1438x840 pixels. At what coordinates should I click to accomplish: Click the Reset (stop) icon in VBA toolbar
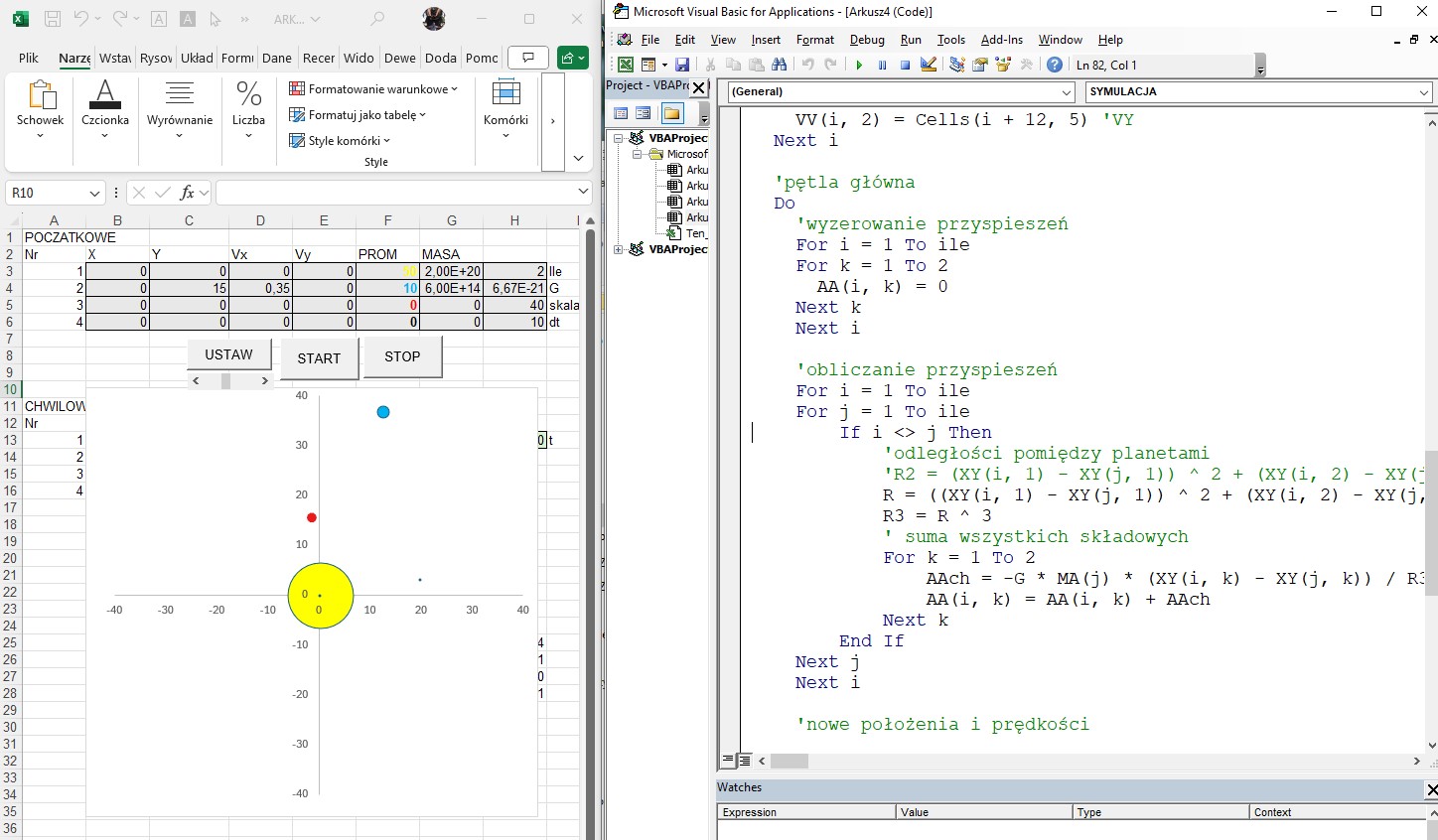click(x=905, y=66)
